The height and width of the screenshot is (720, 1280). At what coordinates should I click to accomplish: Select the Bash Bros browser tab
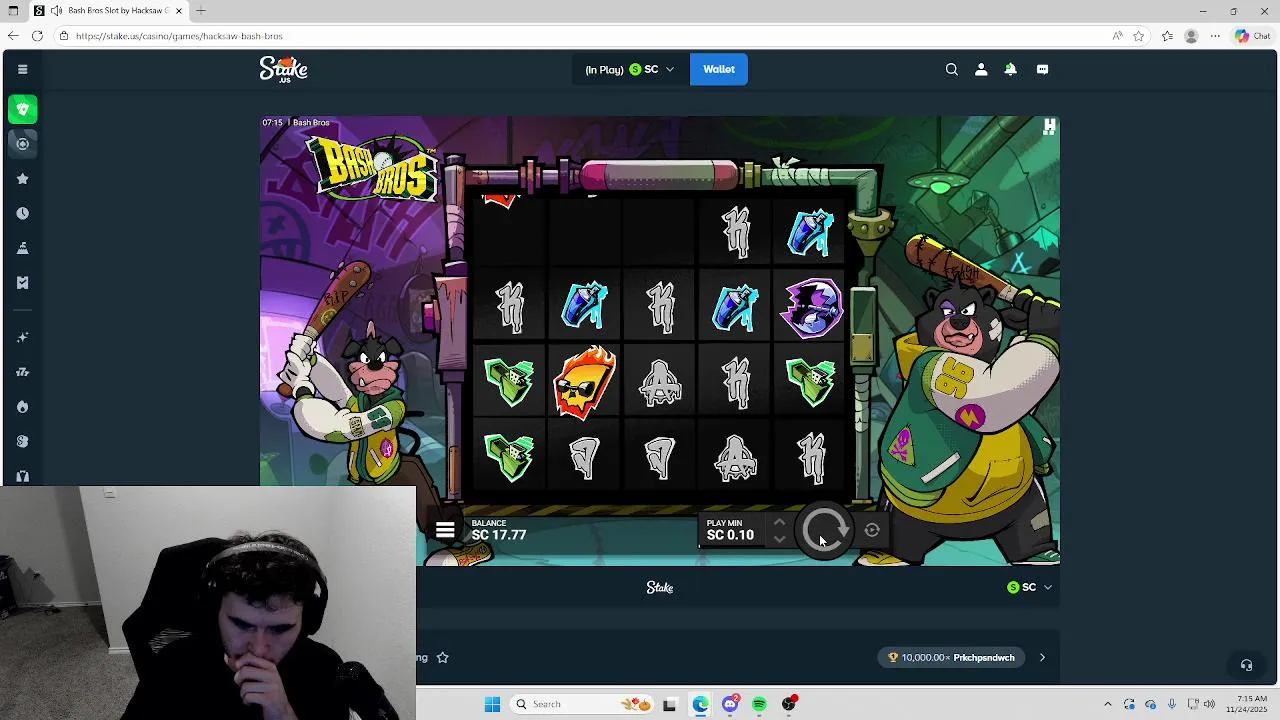(x=108, y=10)
